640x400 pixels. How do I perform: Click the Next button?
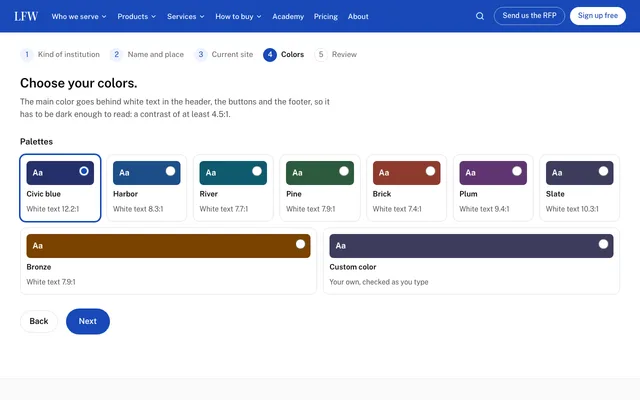pos(88,321)
